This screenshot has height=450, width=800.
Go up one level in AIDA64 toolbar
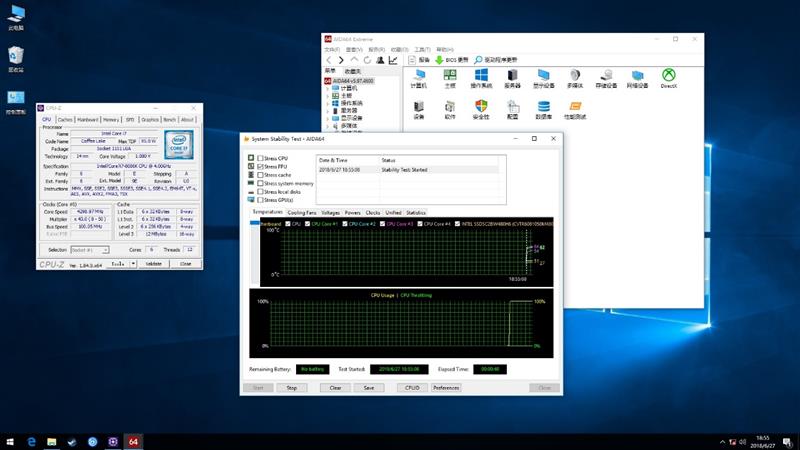click(x=354, y=60)
